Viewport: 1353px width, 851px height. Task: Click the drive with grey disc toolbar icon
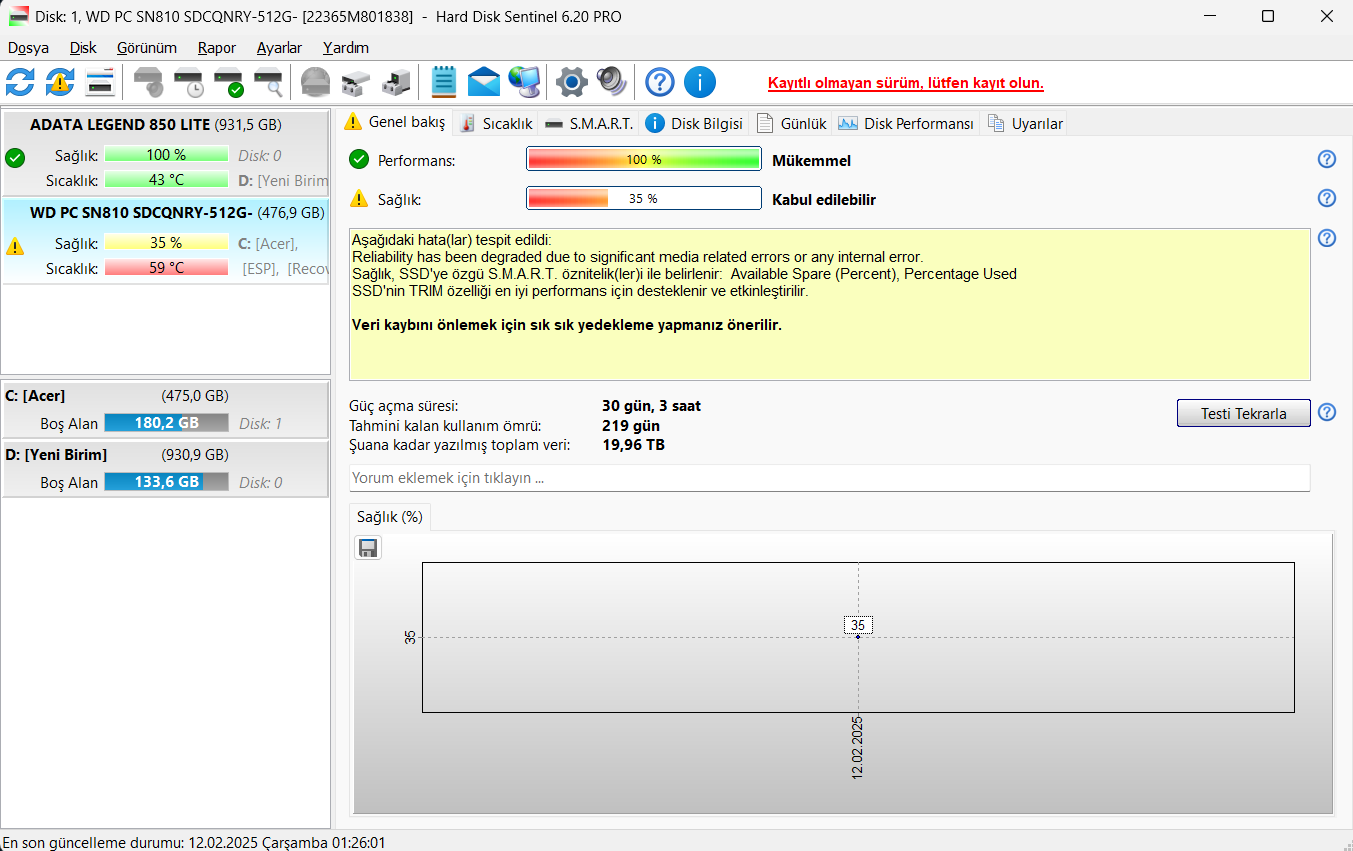click(x=149, y=82)
